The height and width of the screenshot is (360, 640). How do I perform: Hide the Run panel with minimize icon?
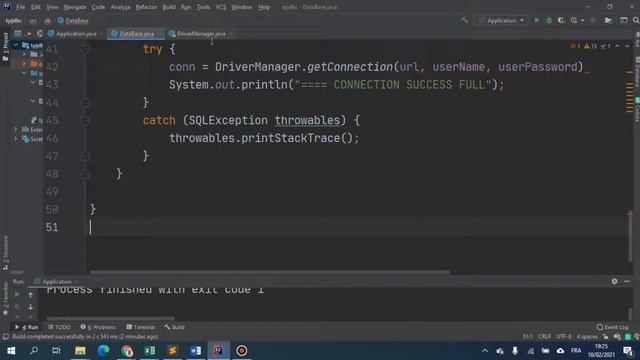(x=627, y=281)
